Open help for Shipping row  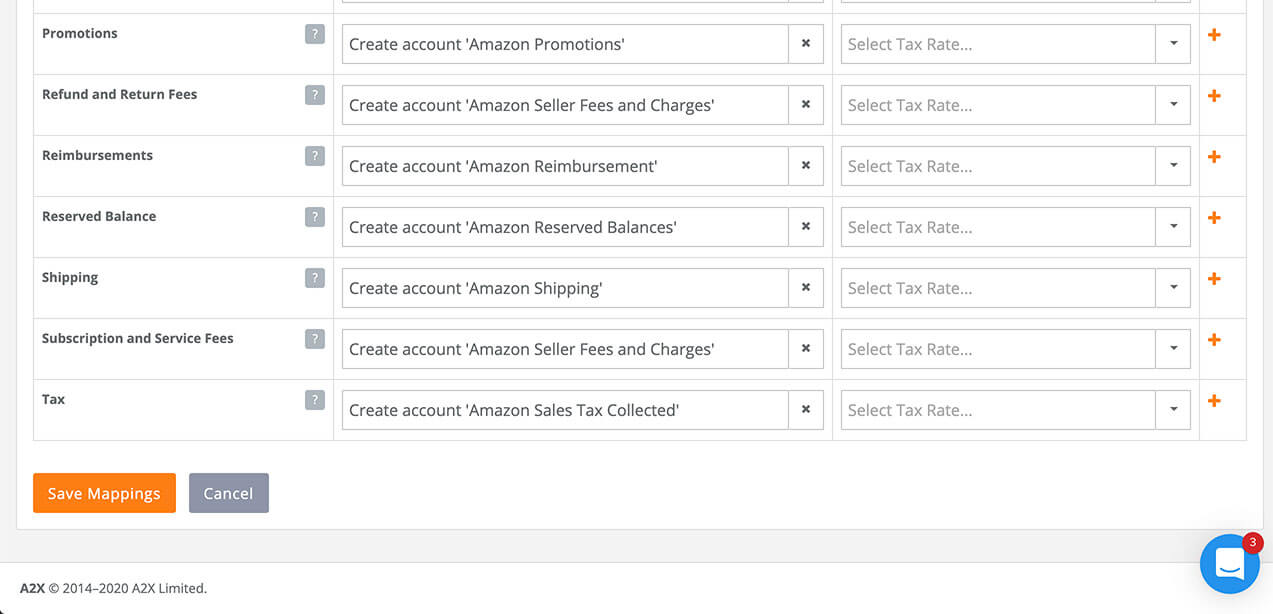(315, 278)
